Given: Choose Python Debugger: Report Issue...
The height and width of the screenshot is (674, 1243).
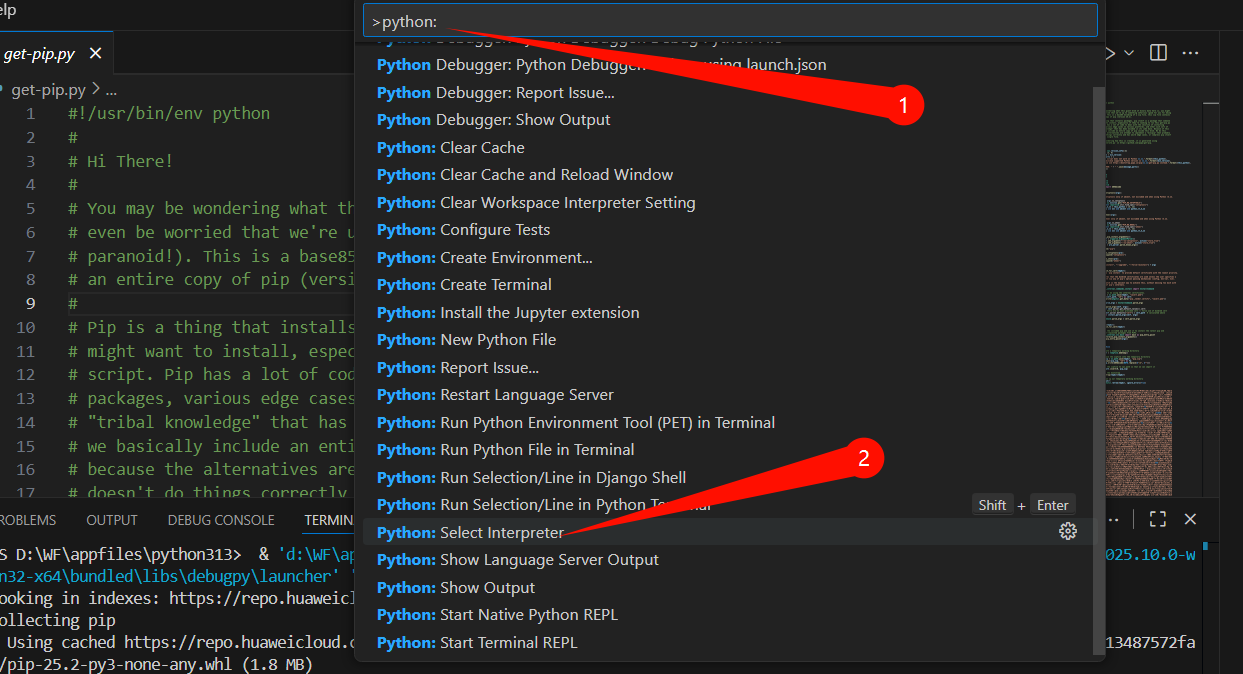Looking at the screenshot, I should (730, 92).
